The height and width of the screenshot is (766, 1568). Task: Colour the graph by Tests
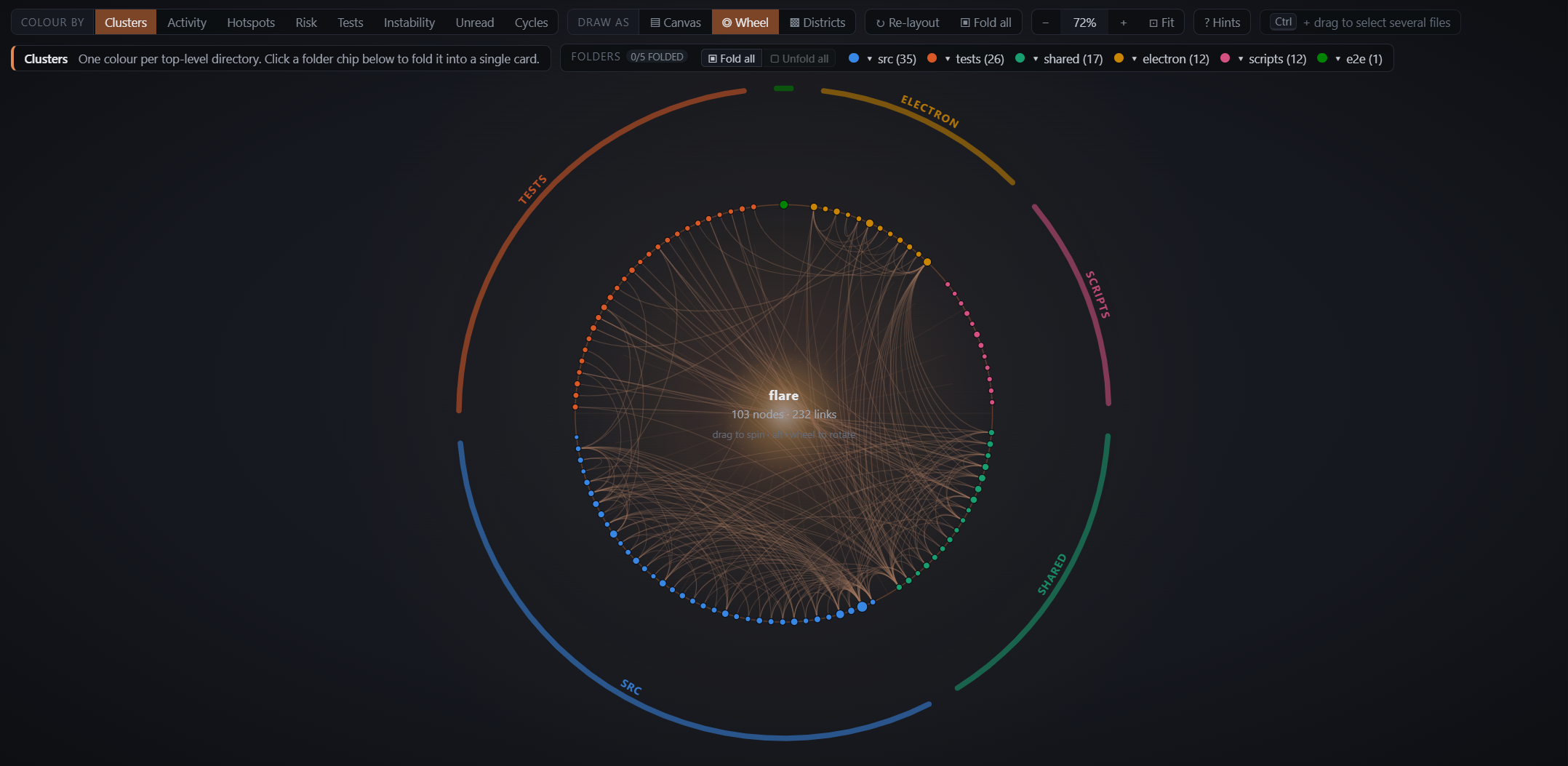[350, 23]
